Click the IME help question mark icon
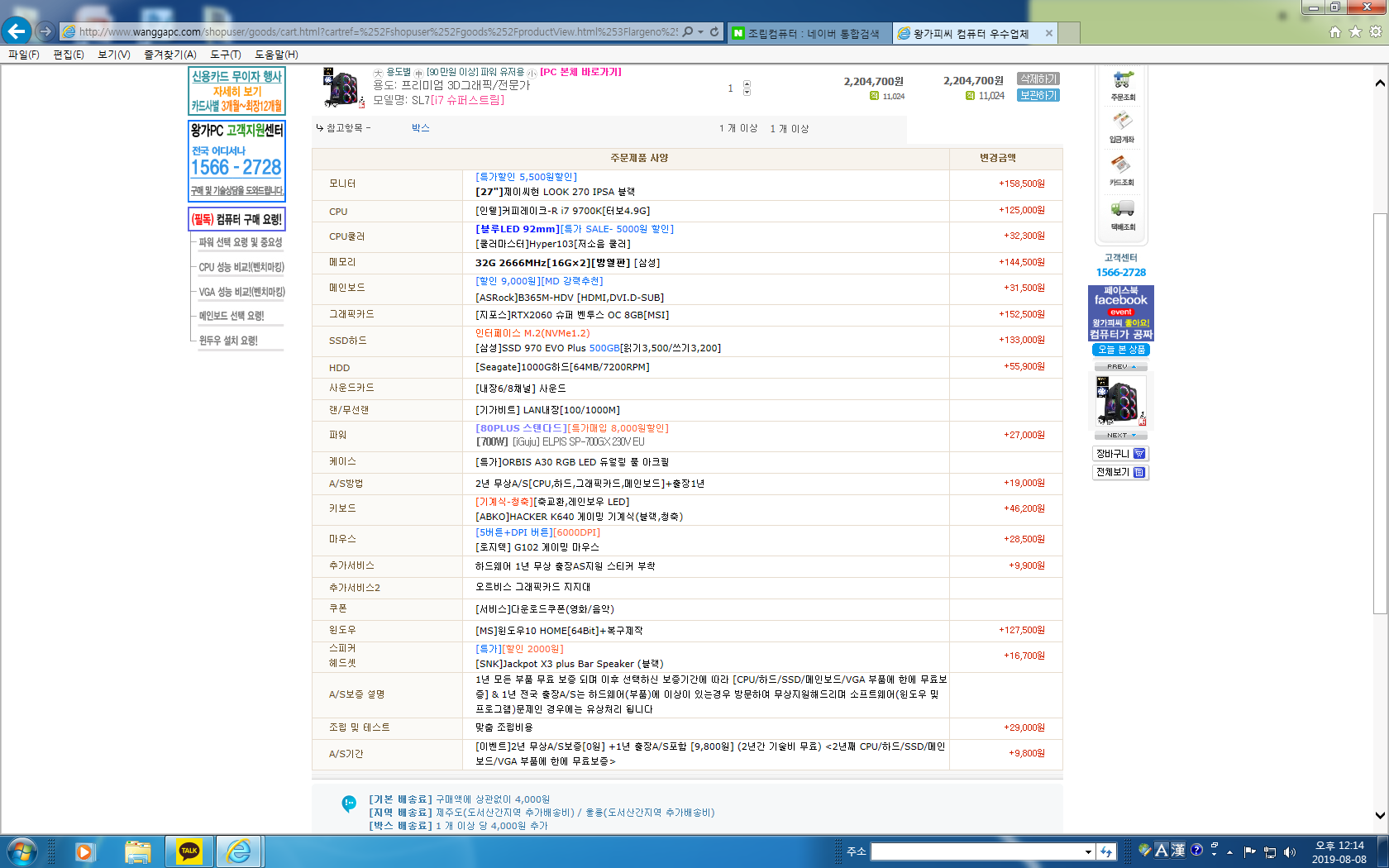1389x868 pixels. 1196,850
